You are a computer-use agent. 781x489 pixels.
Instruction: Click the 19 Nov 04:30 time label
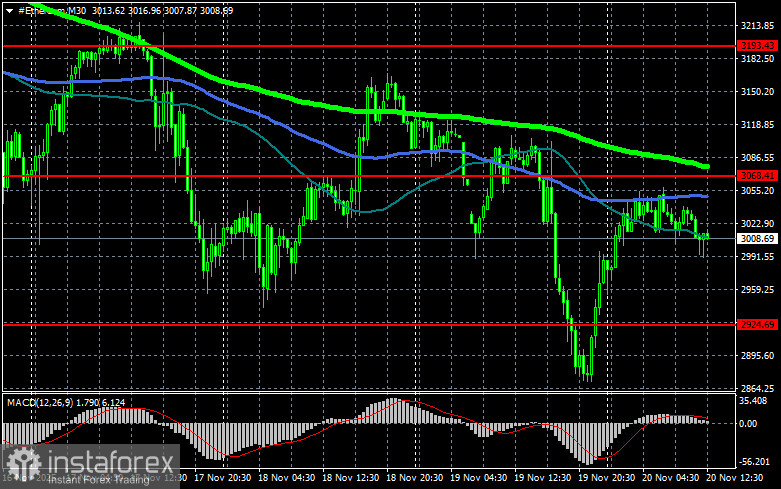tap(479, 478)
